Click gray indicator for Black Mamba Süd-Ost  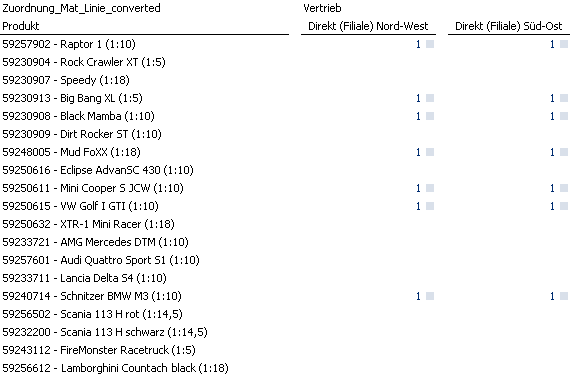[564, 116]
